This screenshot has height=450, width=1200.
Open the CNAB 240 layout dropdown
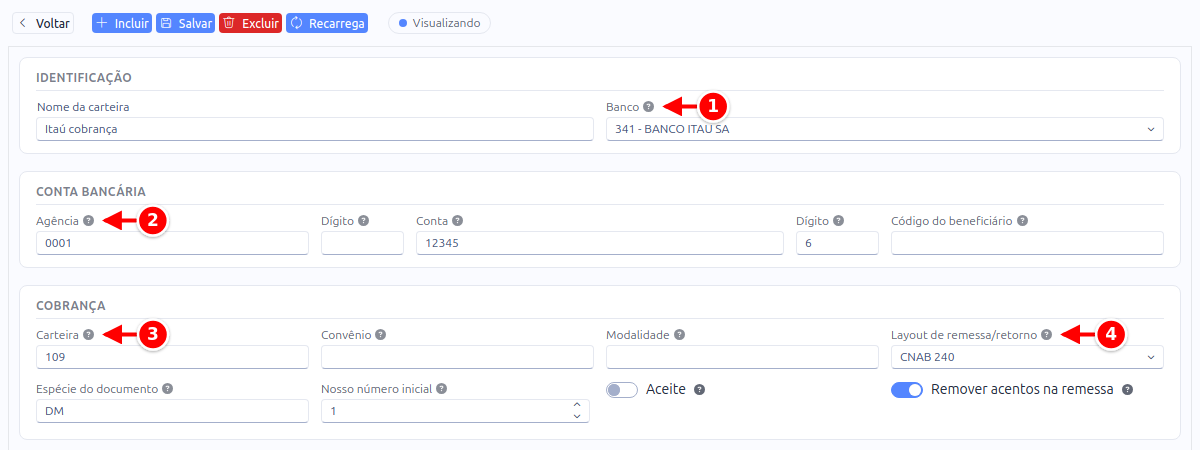(x=1027, y=357)
